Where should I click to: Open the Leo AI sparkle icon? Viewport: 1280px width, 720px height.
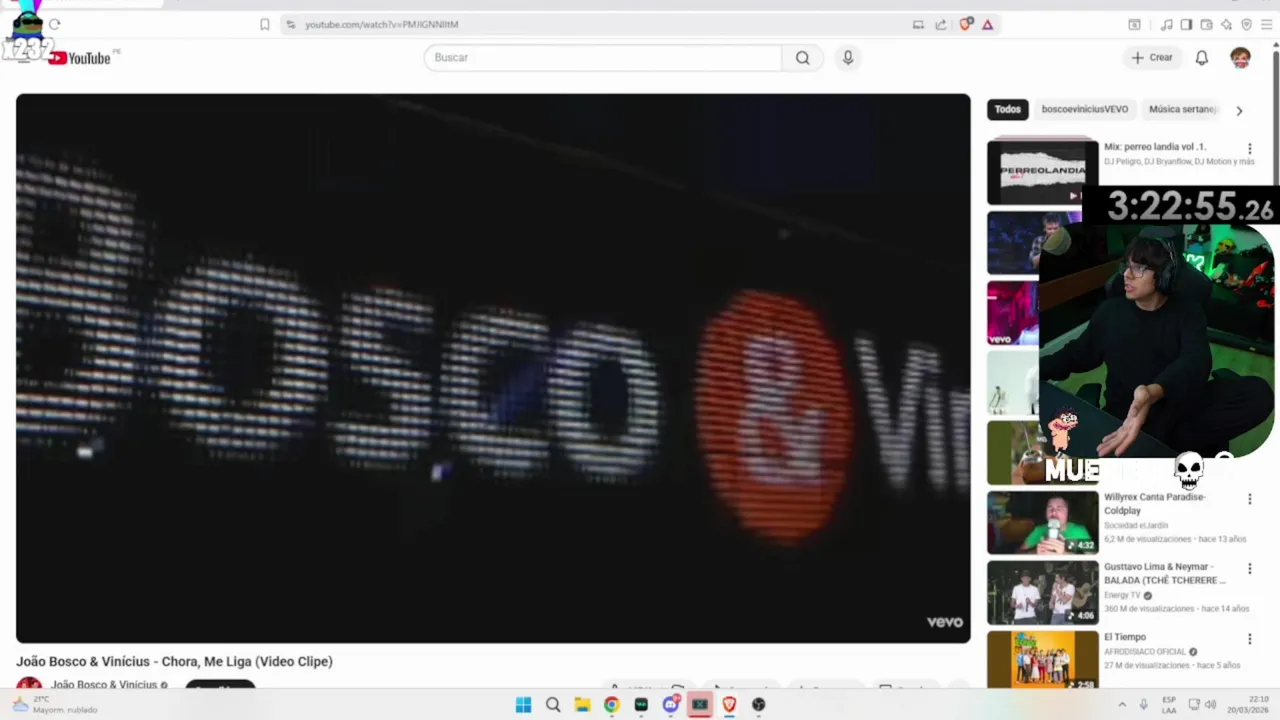1226,24
